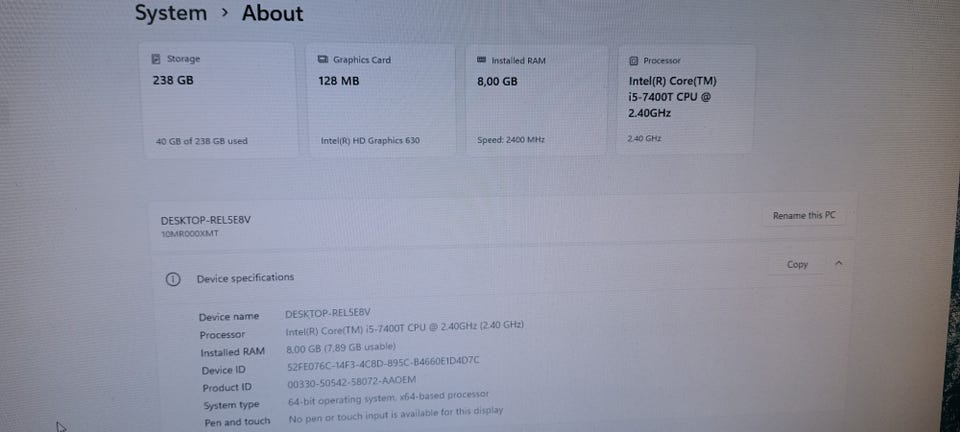
Task: Select the 238 GB storage value
Action: click(172, 80)
